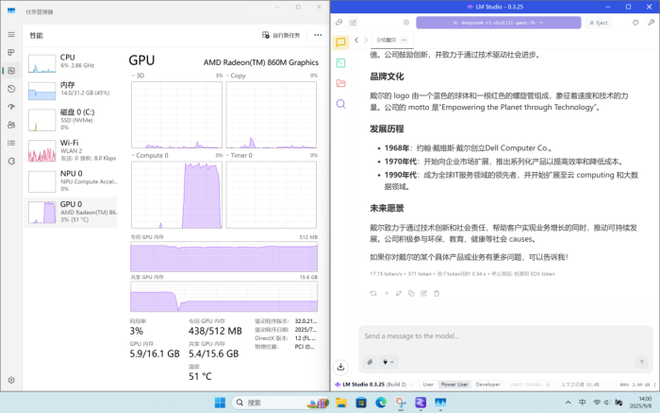Click the new chat compose icon

353,22
